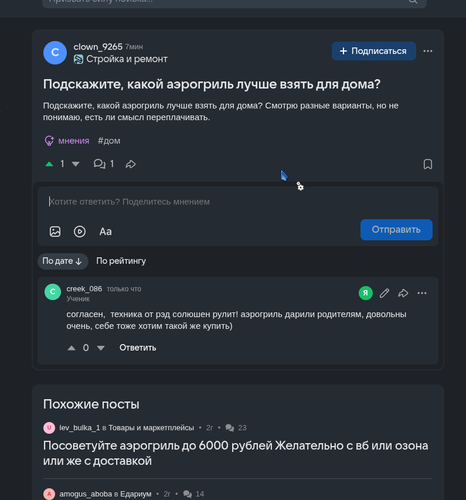Downvote the aerogrill post
The image size is (466, 500).
[x=76, y=164]
